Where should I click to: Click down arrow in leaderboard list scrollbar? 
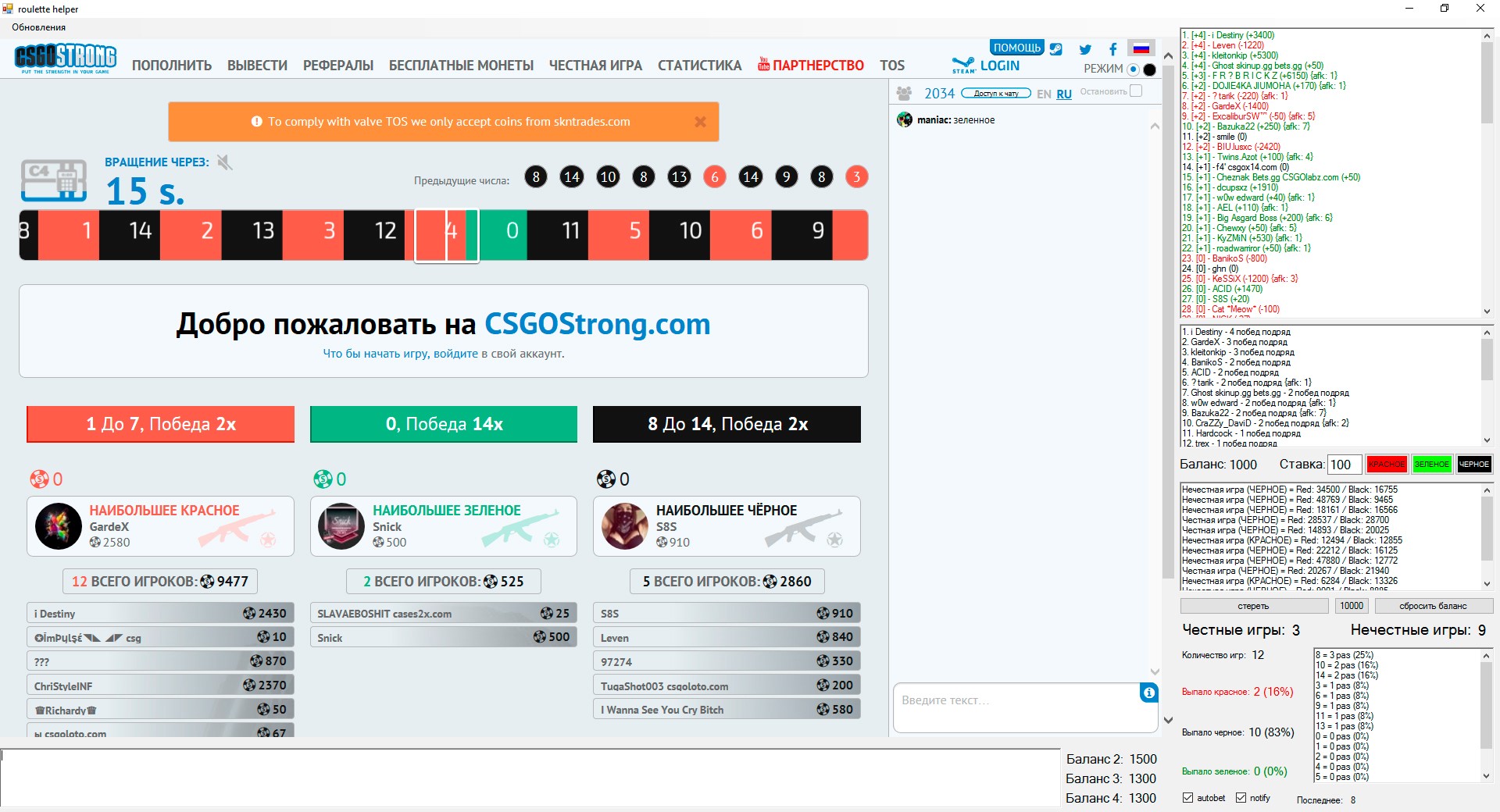[x=1487, y=311]
